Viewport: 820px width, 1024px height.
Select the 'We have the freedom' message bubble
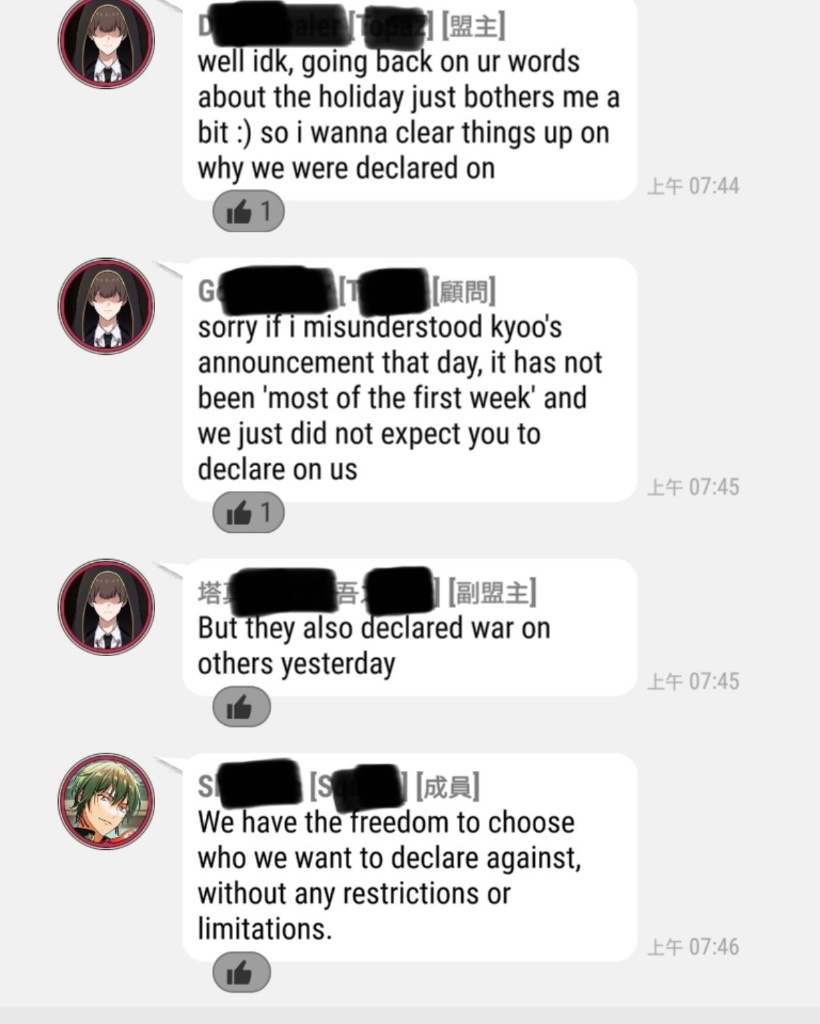tap(410, 857)
